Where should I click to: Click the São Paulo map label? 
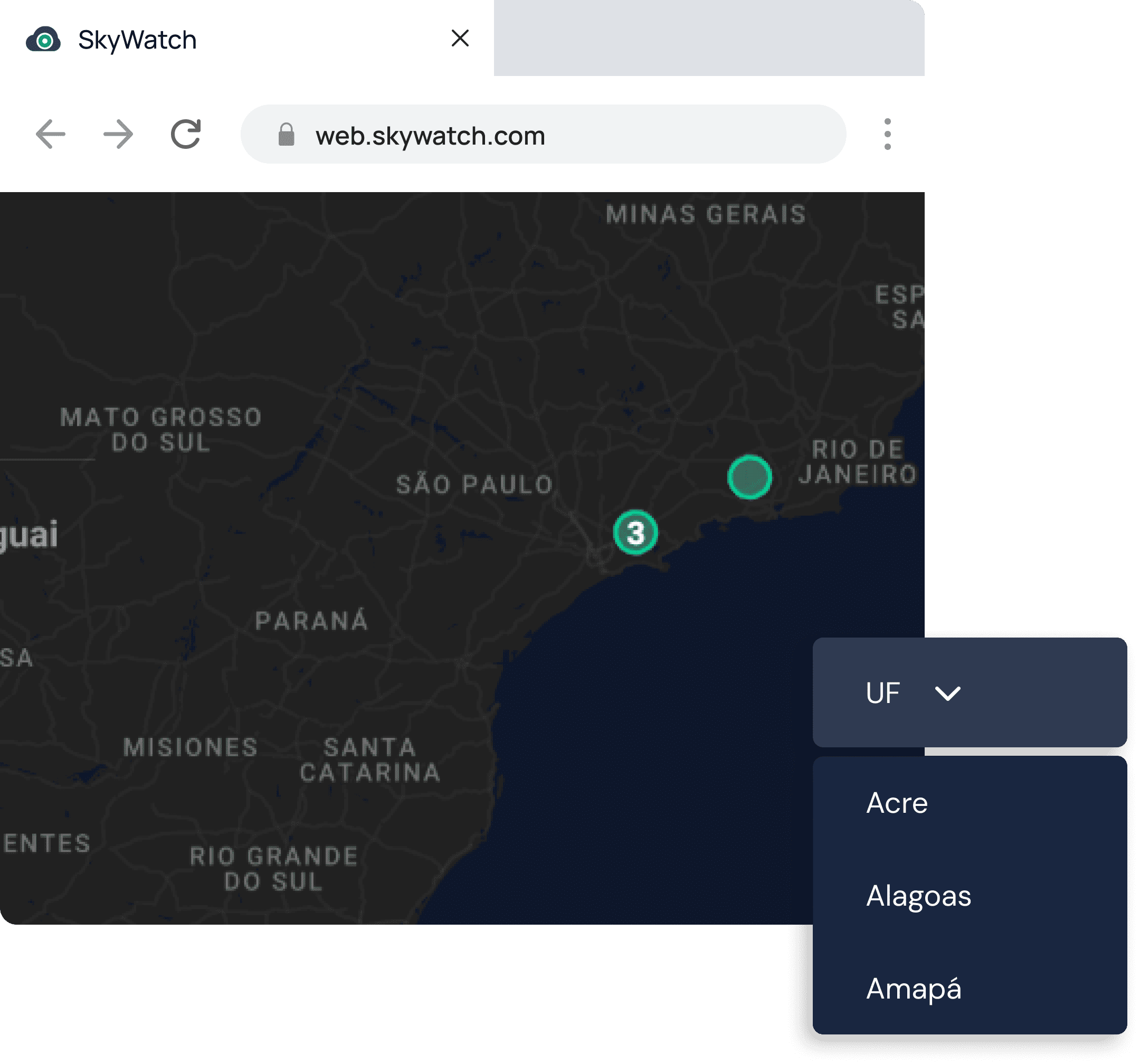pos(475,485)
